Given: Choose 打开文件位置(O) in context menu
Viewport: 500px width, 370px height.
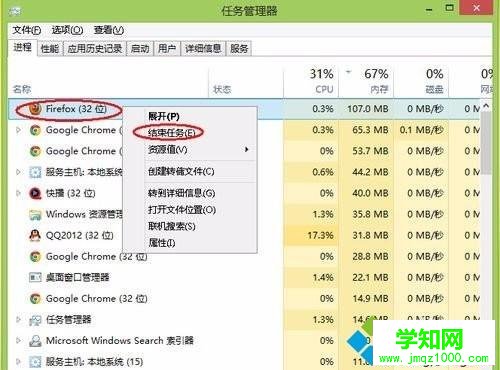Looking at the screenshot, I should [182, 210].
